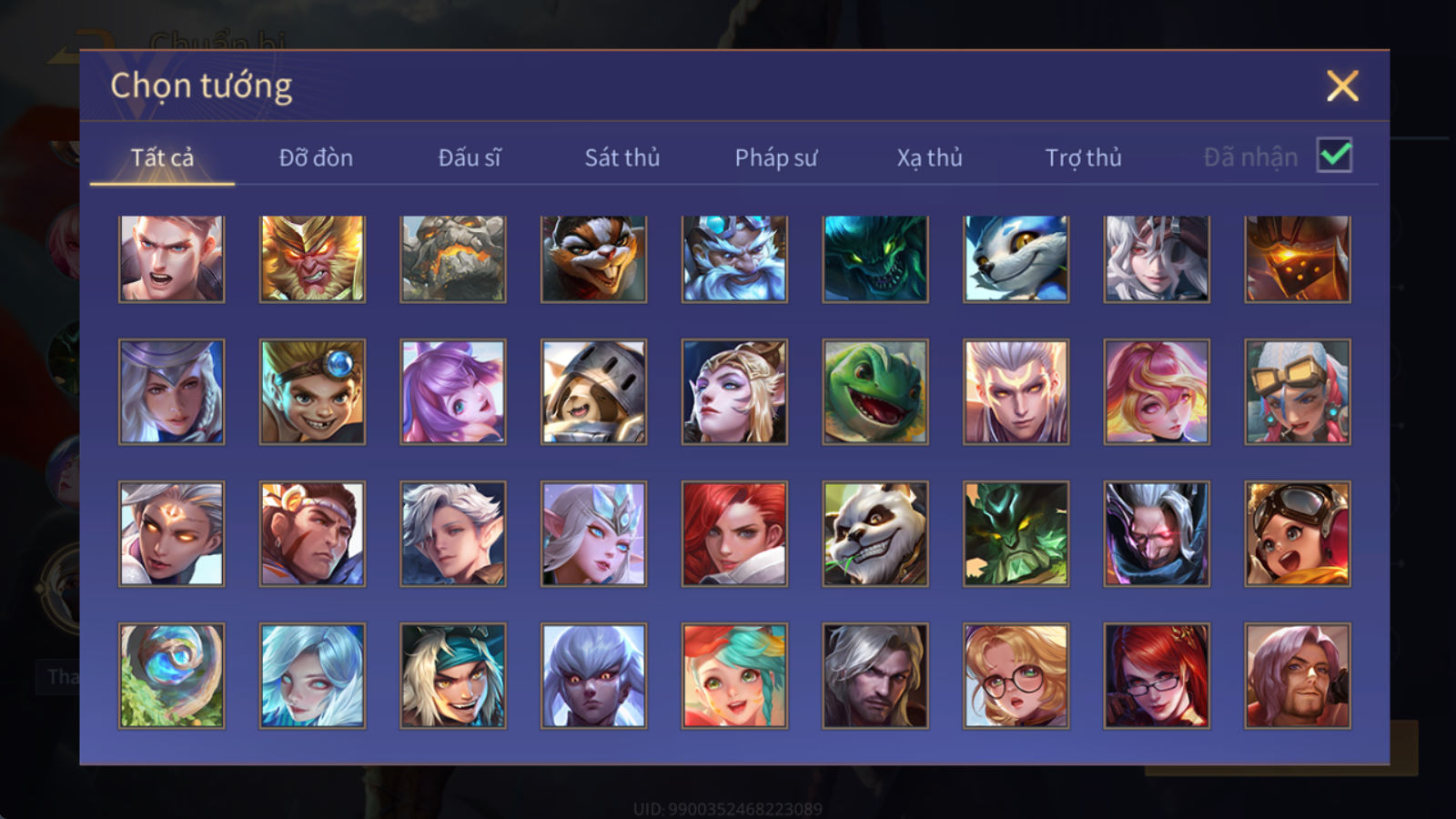
Task: Select the blue-bearded dwarf hero portrait
Action: pyautogui.click(x=734, y=258)
